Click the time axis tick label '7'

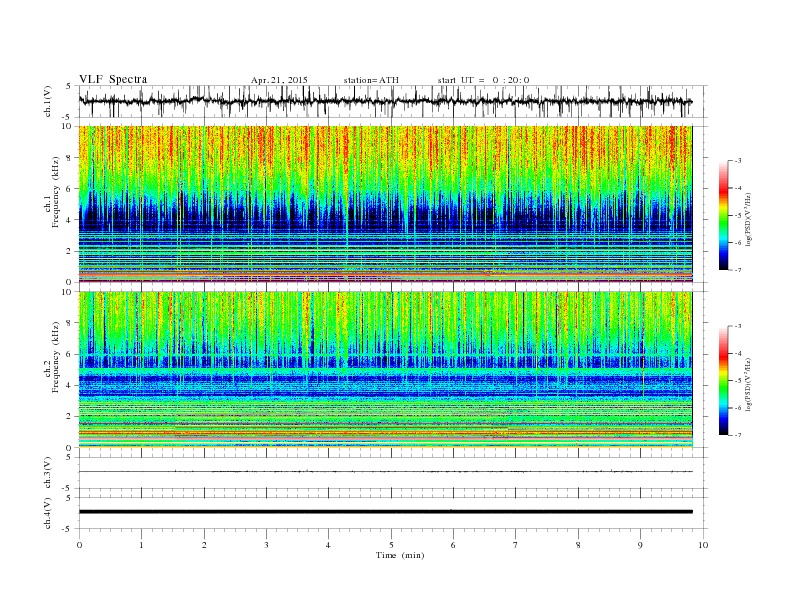[x=516, y=545]
